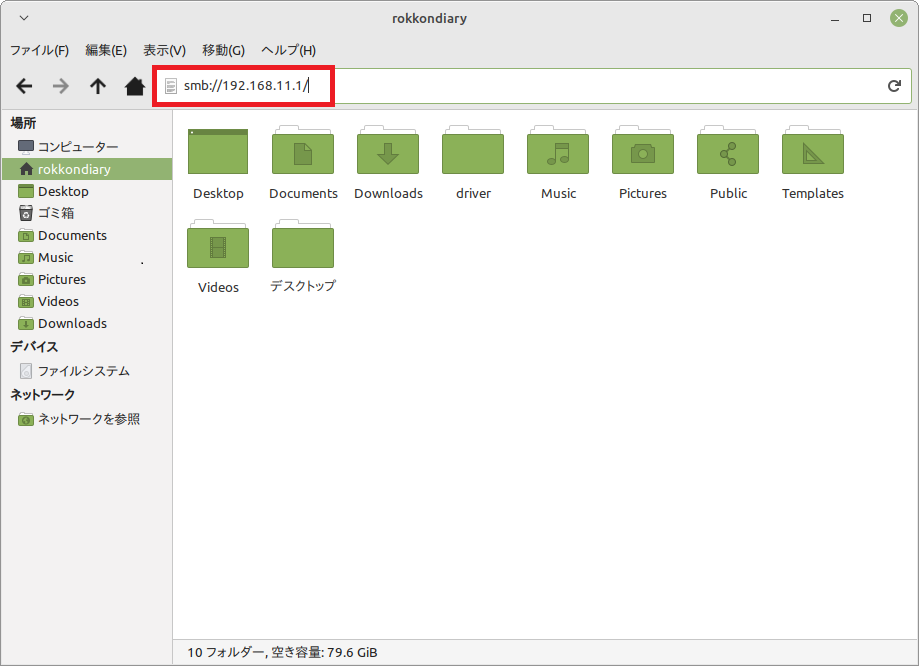The height and width of the screenshot is (666, 919).
Task: Collapse the デバイス sidebar section header
Action: 34,347
